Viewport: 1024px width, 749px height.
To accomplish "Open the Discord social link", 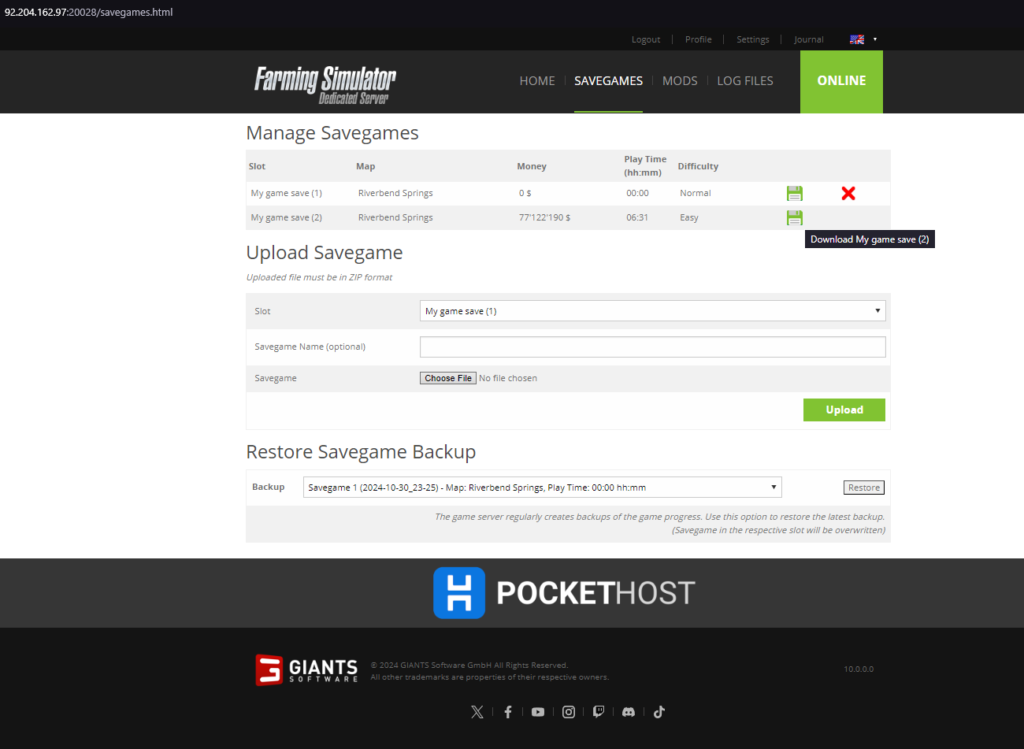I will (628, 712).
